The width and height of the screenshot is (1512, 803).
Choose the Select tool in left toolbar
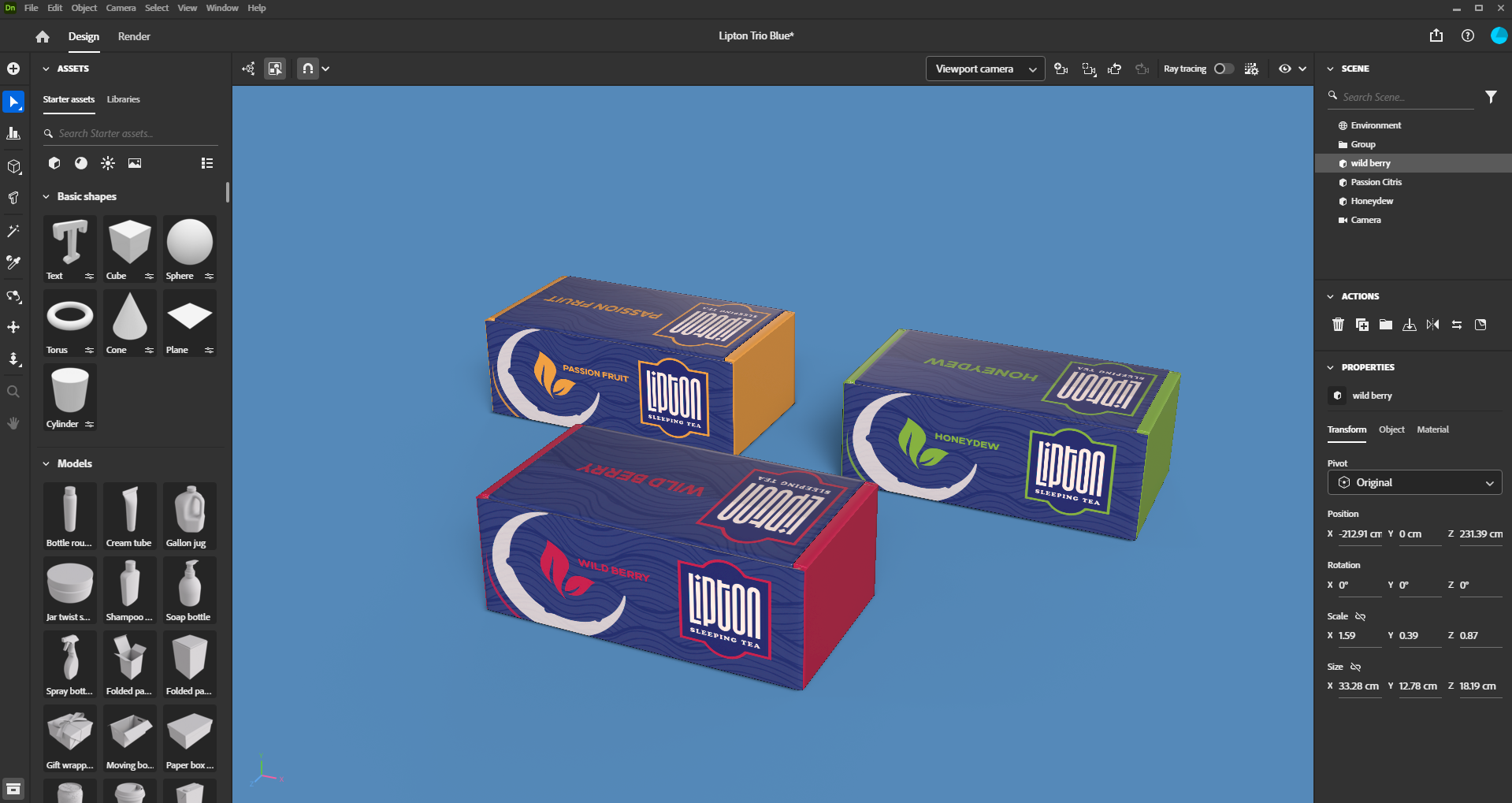click(13, 102)
